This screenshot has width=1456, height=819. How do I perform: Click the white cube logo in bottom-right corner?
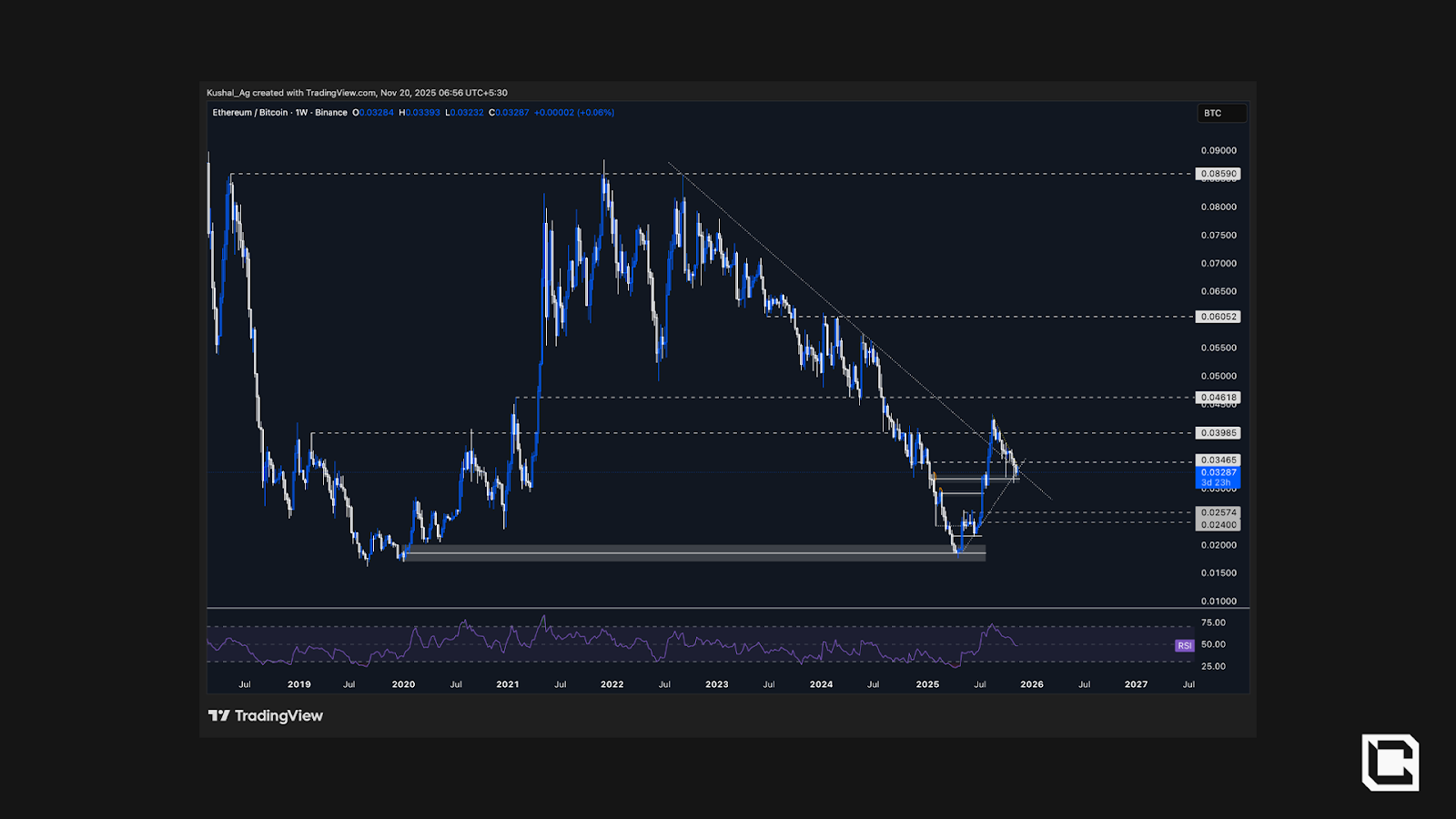1390,762
